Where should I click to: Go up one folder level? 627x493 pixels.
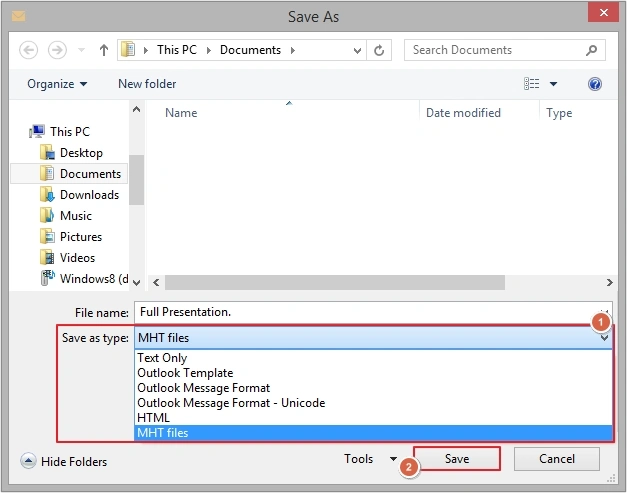point(104,50)
